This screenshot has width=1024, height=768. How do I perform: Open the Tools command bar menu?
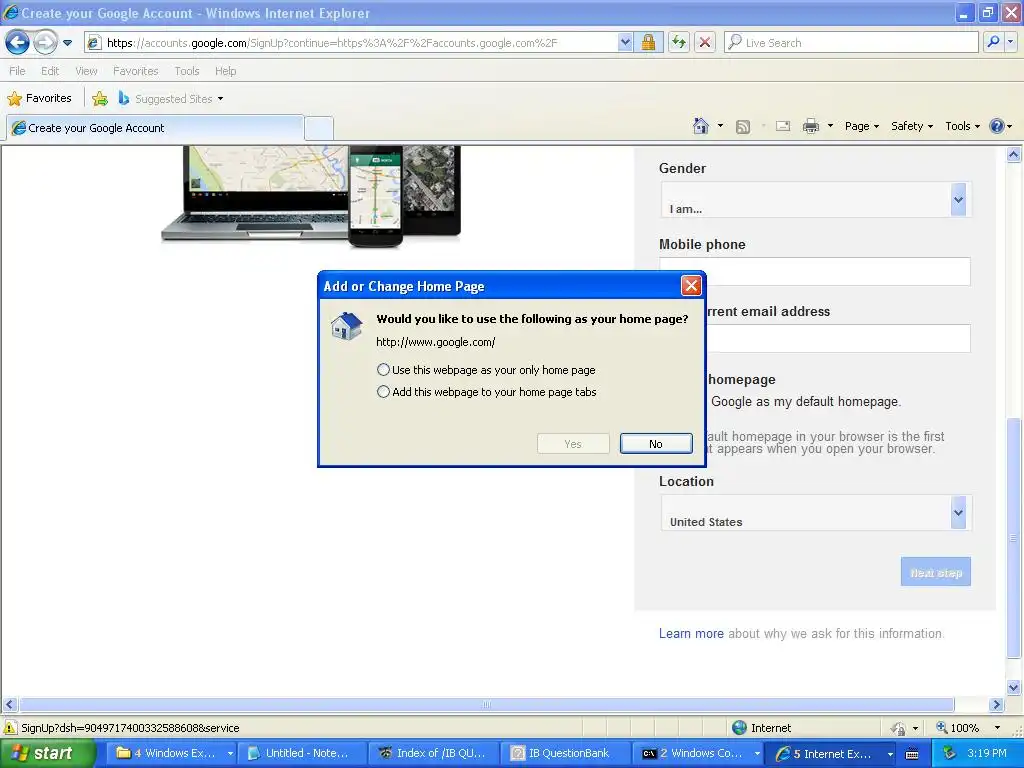(x=962, y=126)
